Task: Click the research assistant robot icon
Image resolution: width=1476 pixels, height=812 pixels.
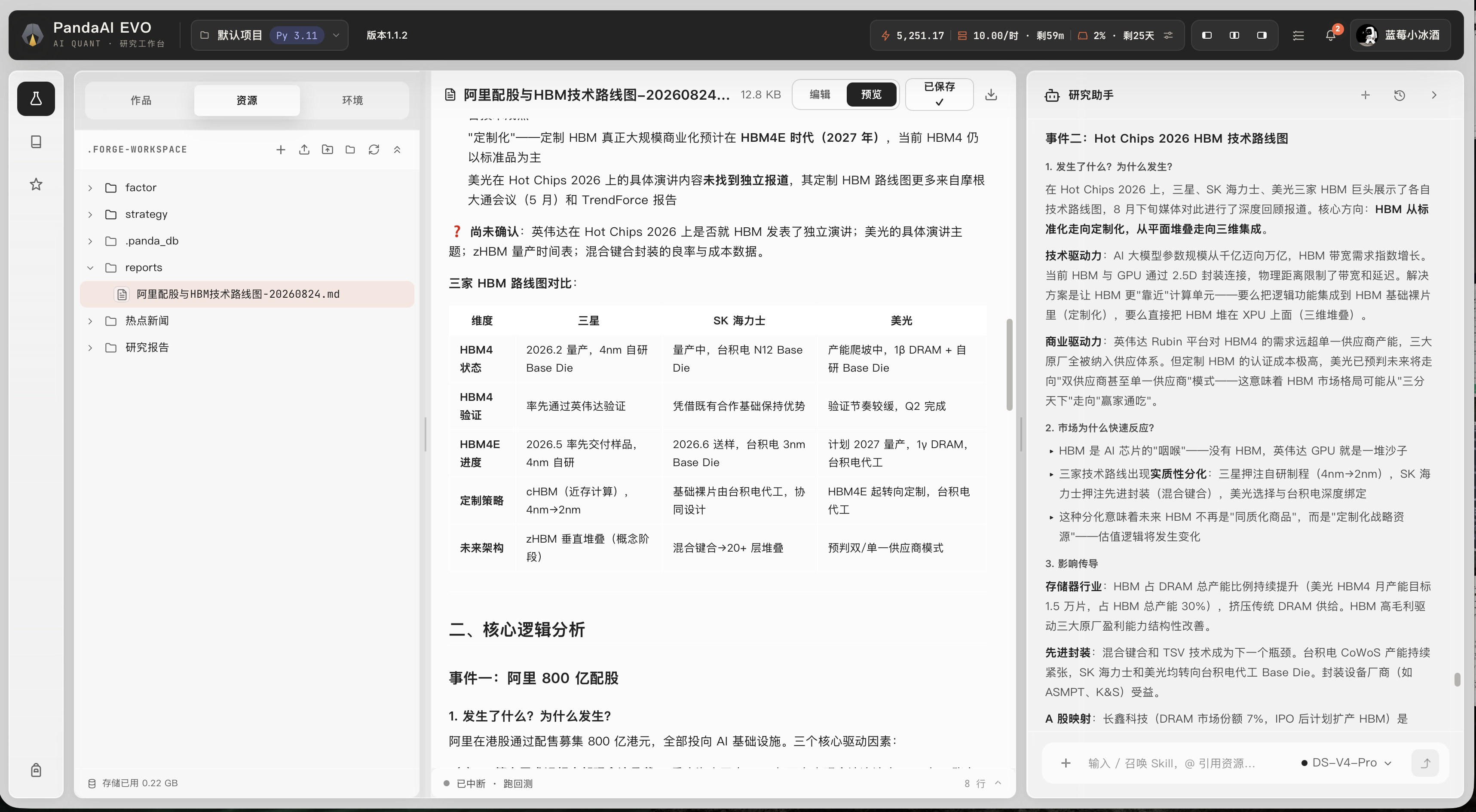Action: (x=1052, y=95)
